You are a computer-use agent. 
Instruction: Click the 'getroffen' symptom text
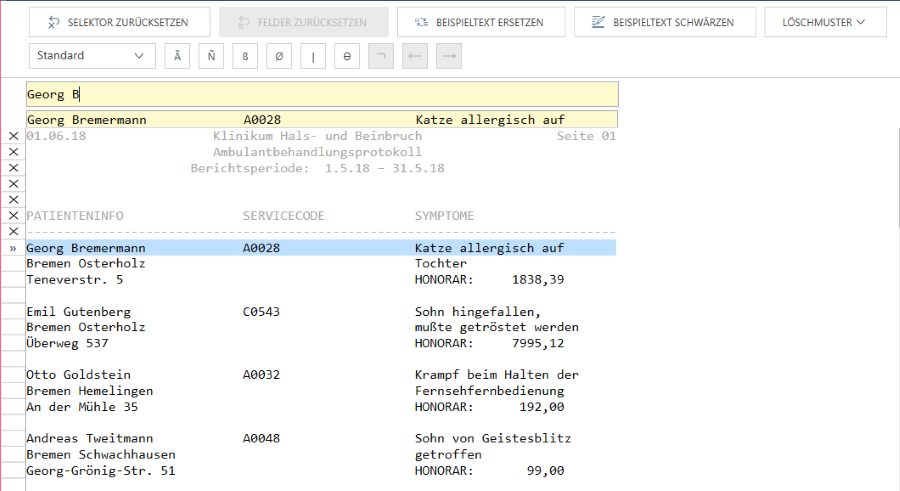point(448,455)
